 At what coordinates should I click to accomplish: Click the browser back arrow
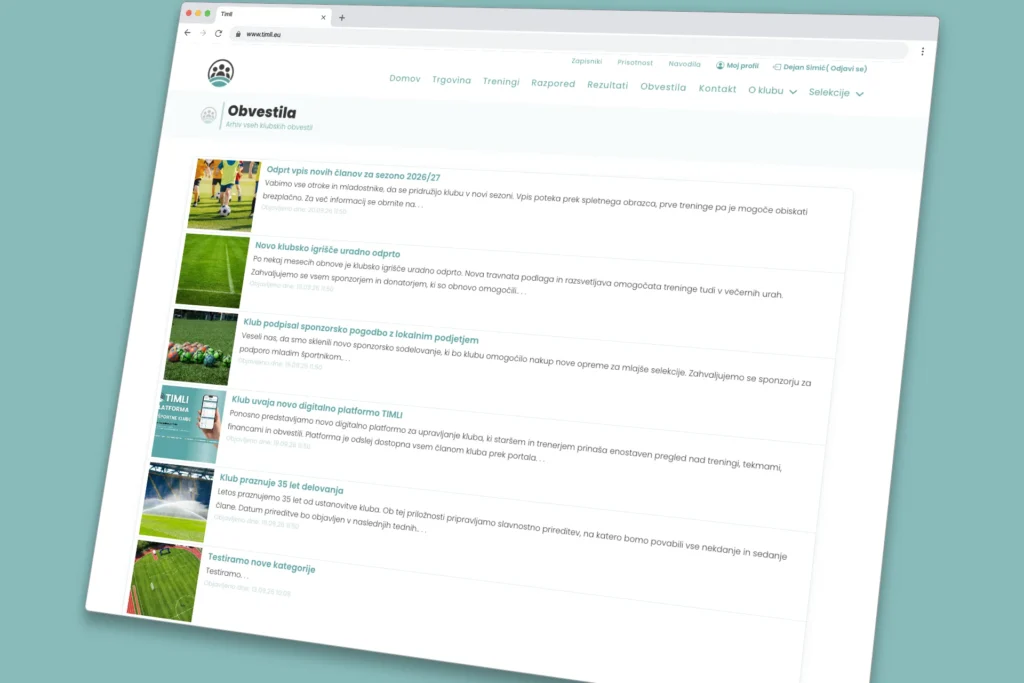(x=187, y=33)
